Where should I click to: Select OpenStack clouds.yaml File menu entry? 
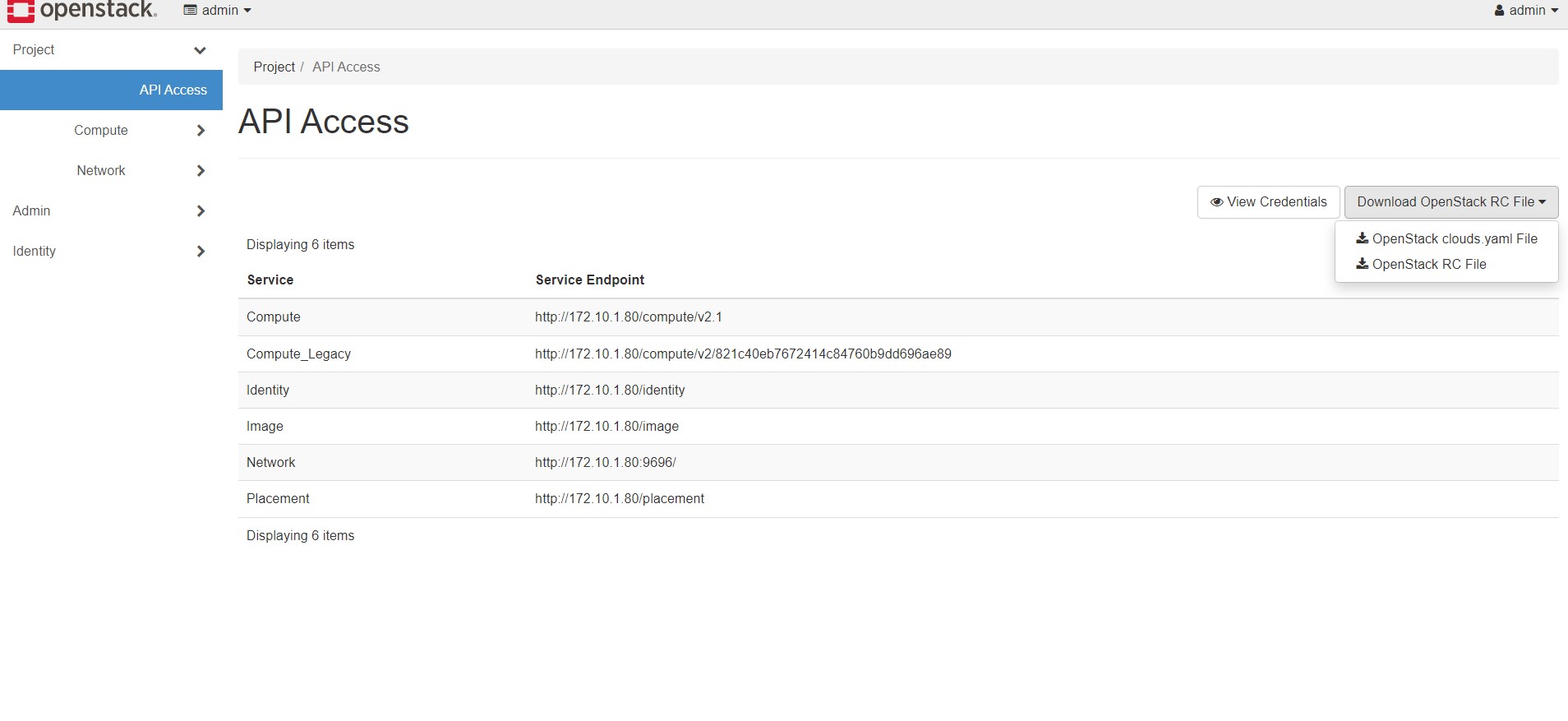[1454, 238]
